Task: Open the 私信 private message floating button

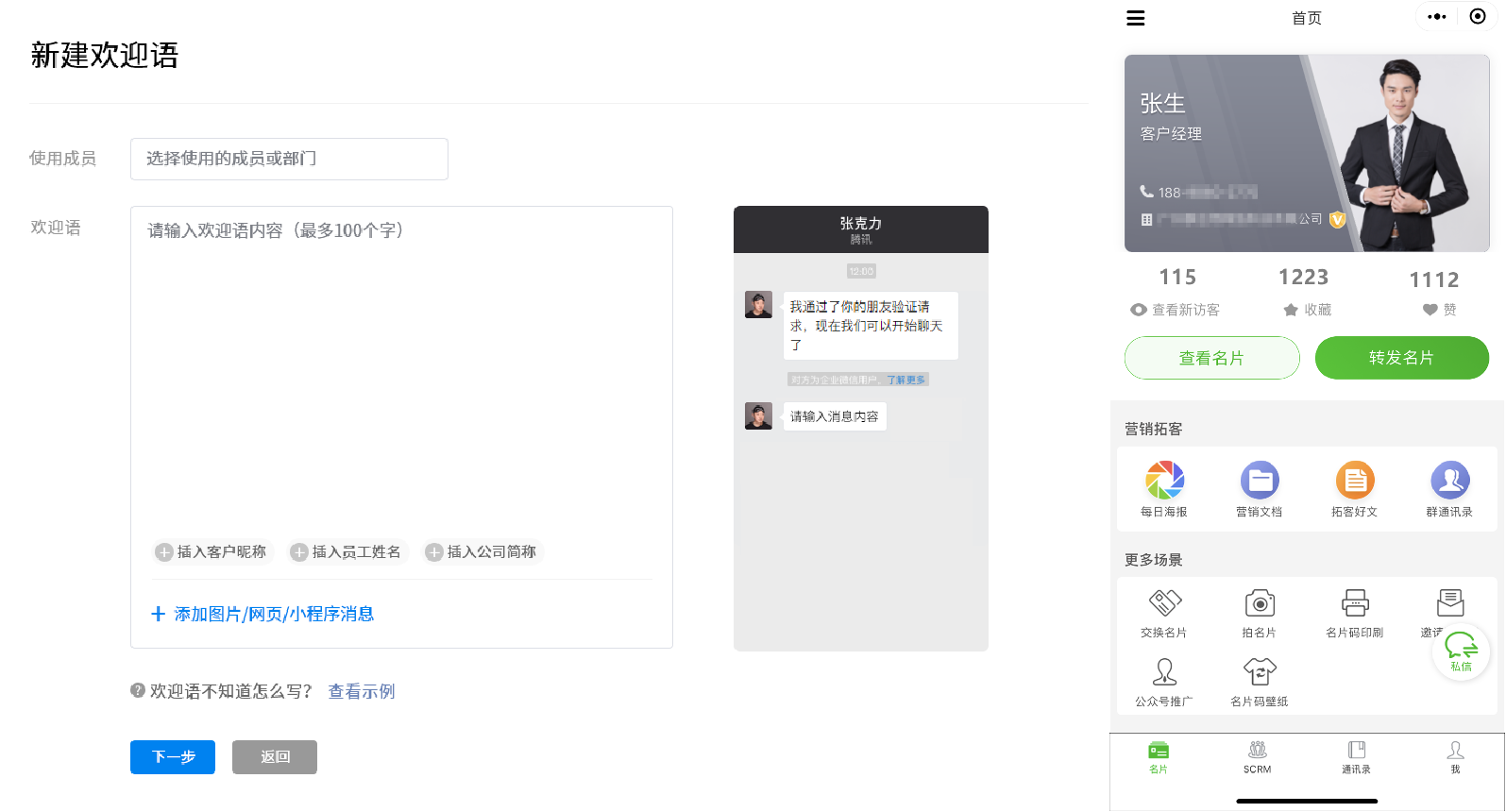Action: tap(1461, 651)
